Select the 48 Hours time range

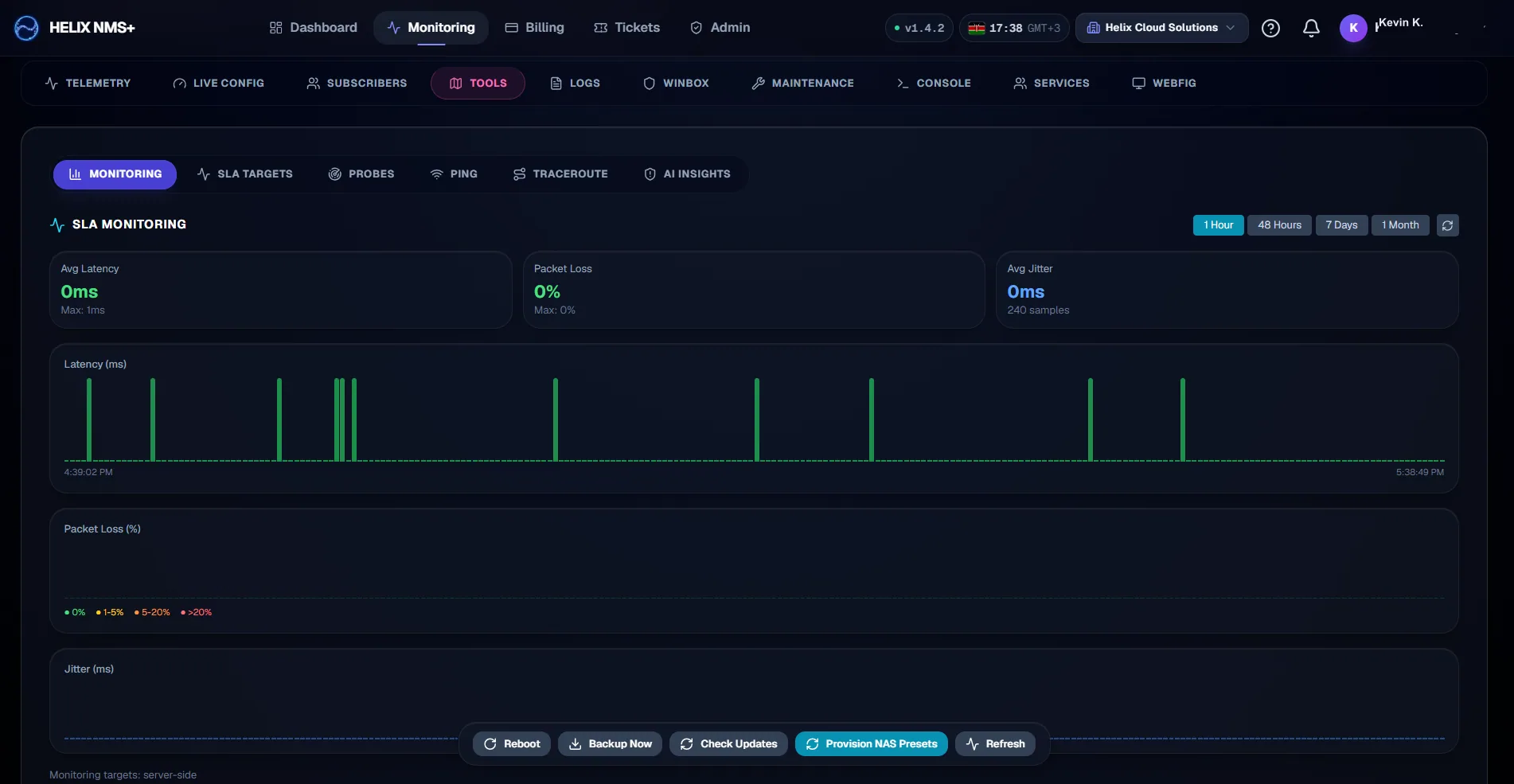tap(1279, 225)
